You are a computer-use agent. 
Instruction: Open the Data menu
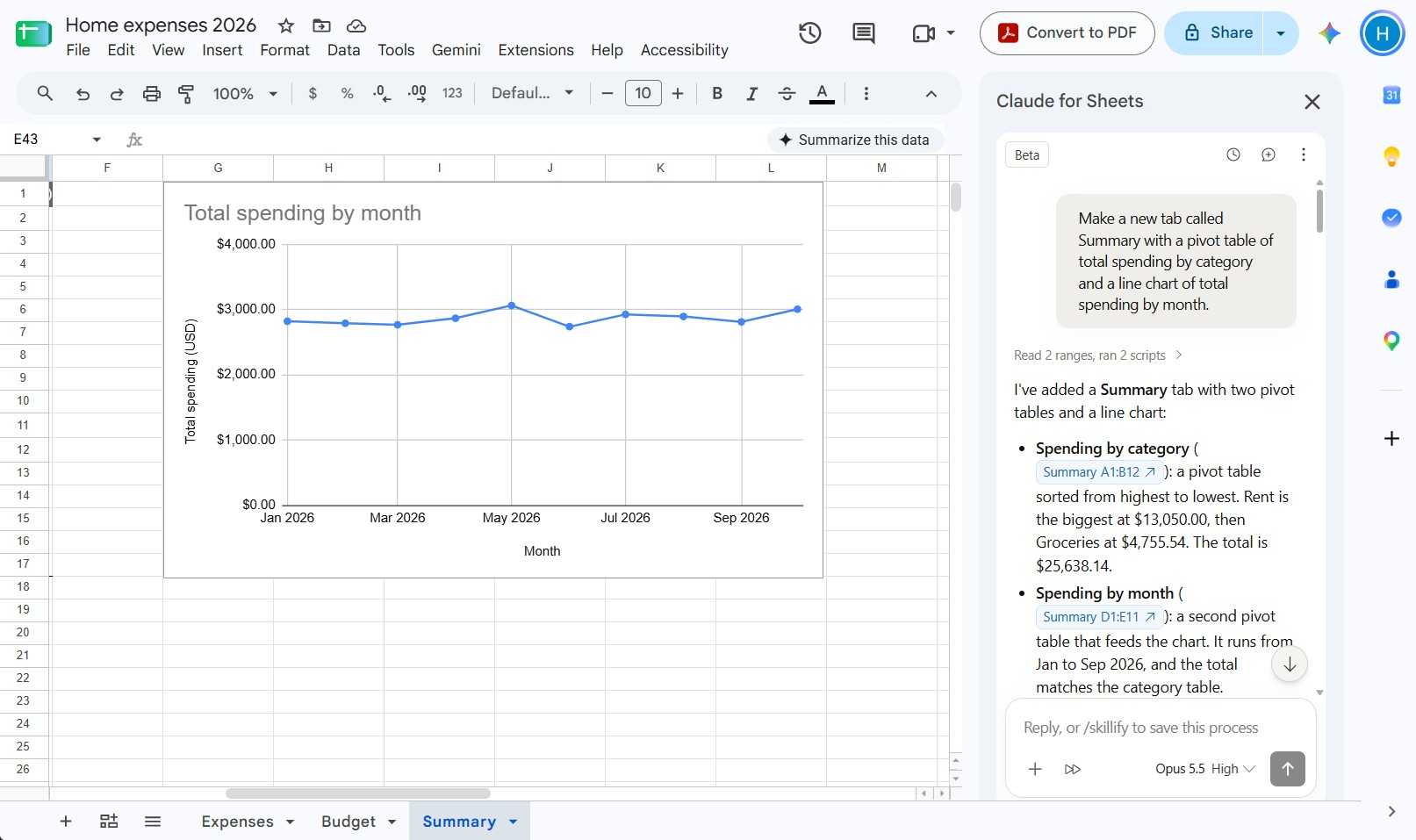343,50
